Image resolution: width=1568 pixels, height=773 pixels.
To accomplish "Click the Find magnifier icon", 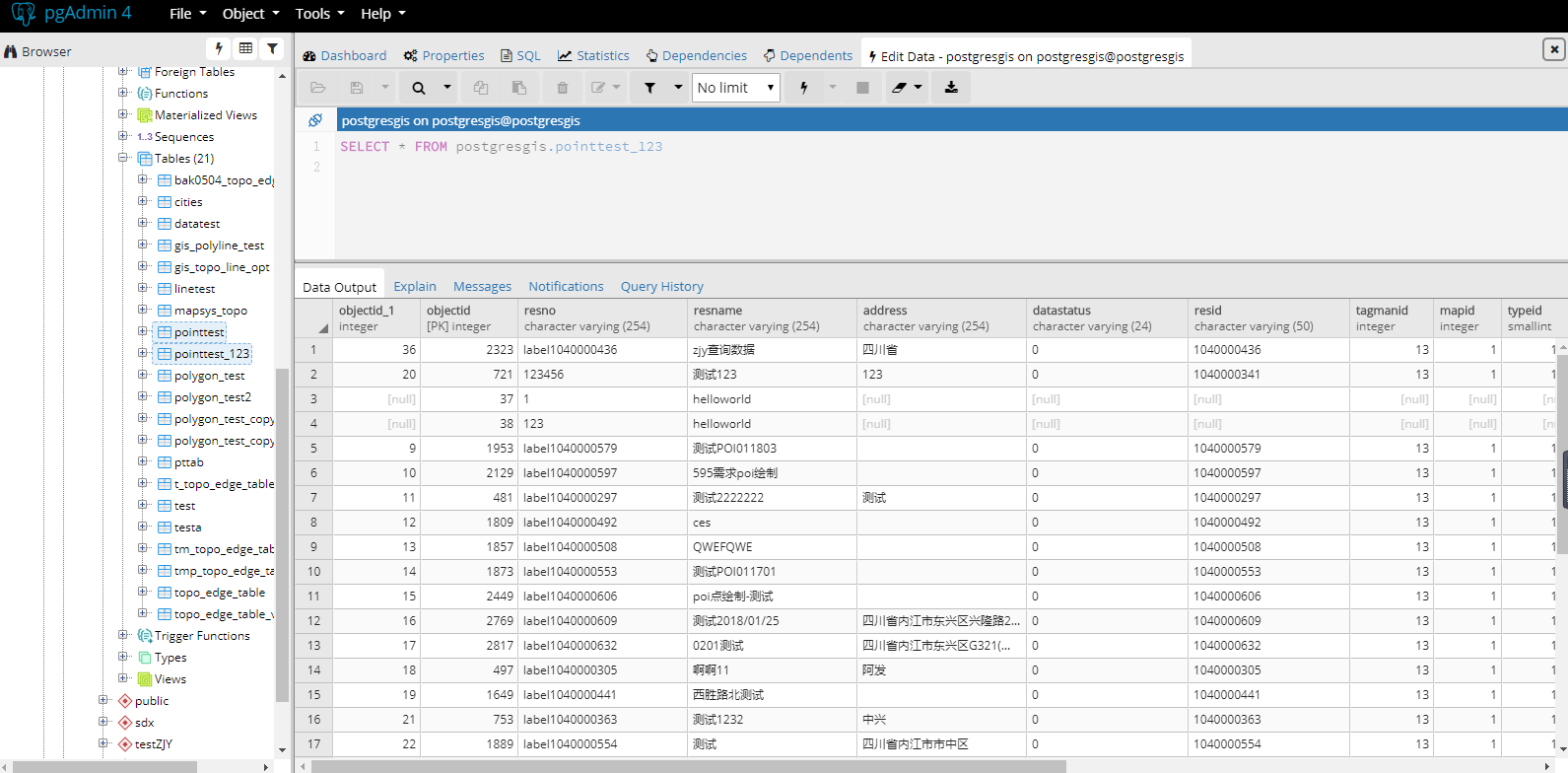I will (x=419, y=88).
